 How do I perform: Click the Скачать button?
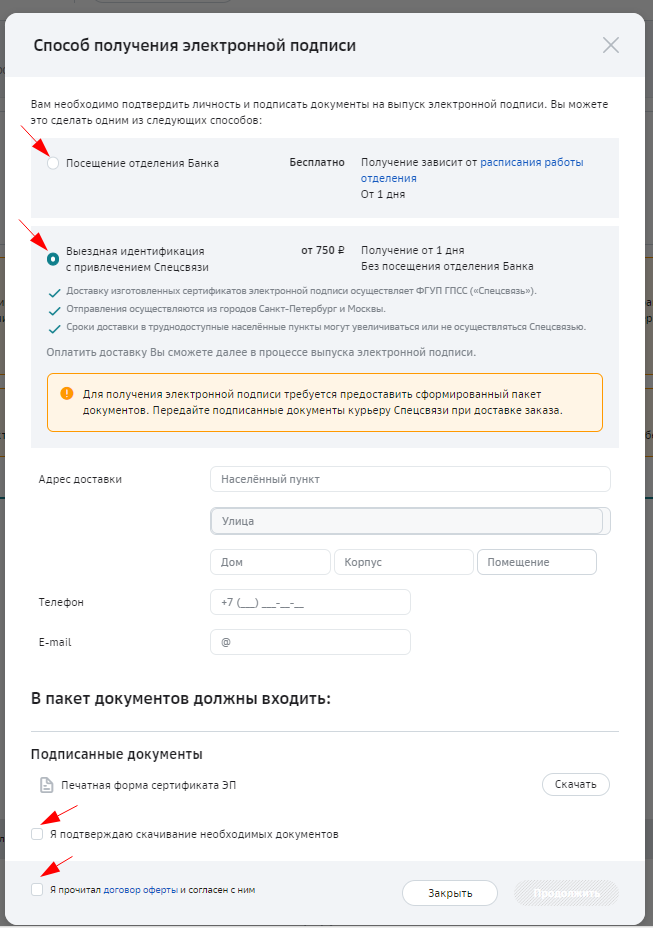tap(575, 784)
